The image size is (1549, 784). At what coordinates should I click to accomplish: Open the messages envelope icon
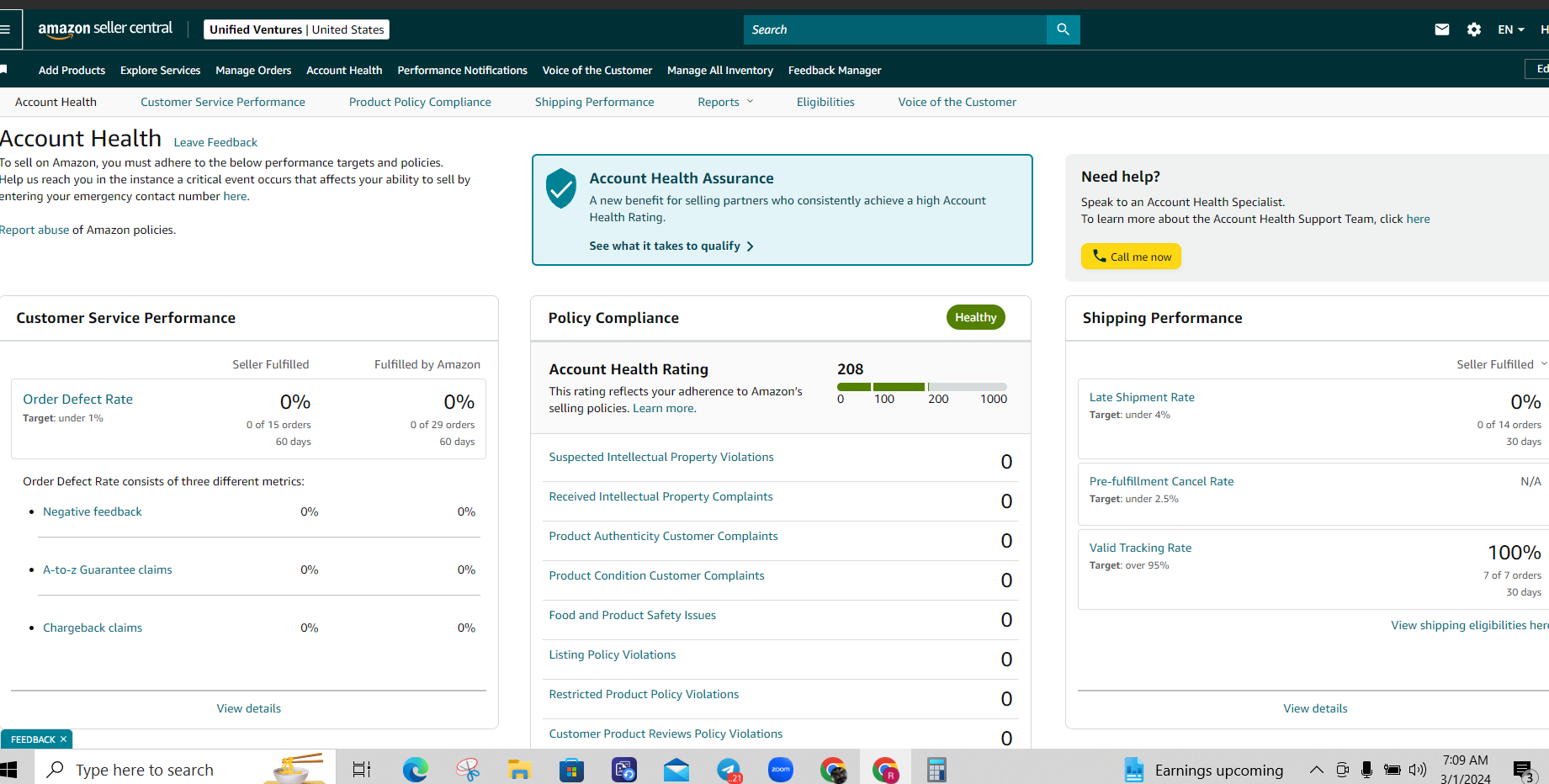(x=1442, y=29)
